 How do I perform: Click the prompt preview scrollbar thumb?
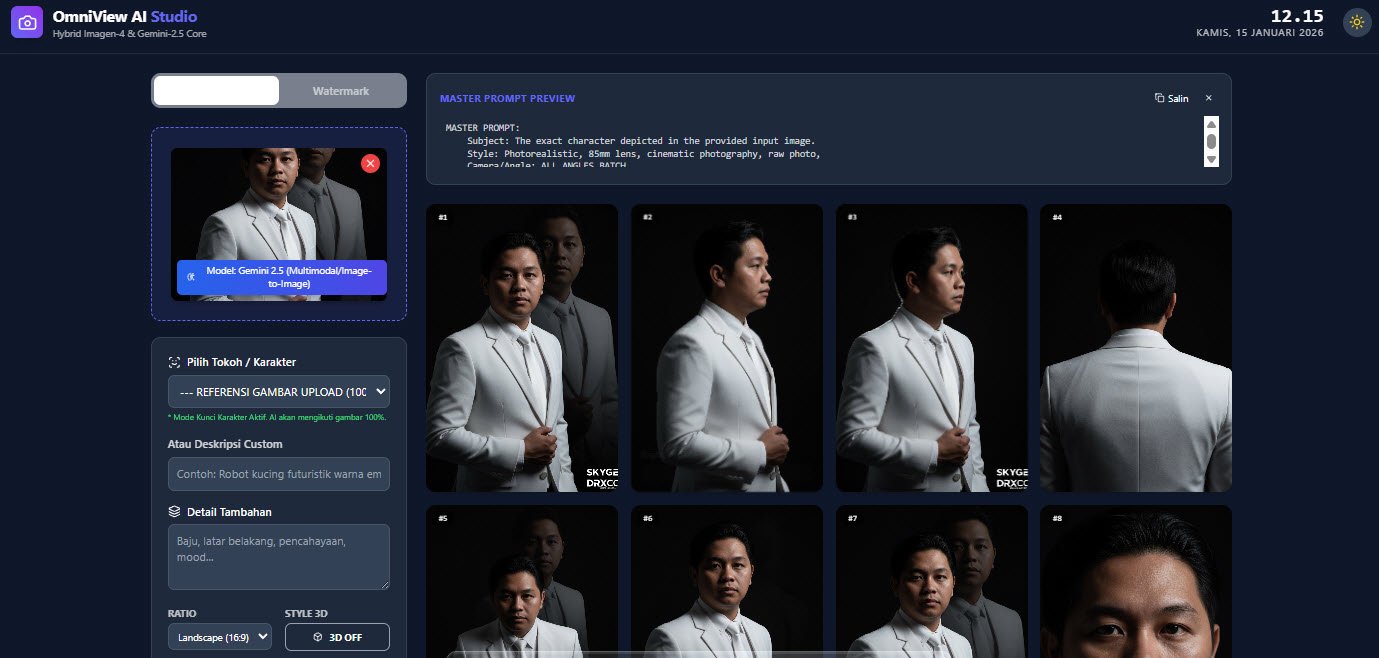(x=1211, y=142)
